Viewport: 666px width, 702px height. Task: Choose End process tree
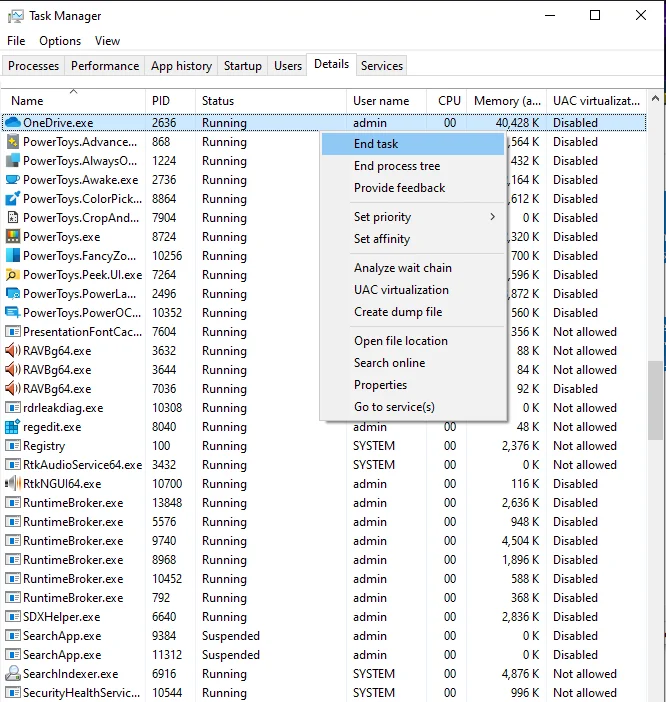pyautogui.click(x=413, y=166)
